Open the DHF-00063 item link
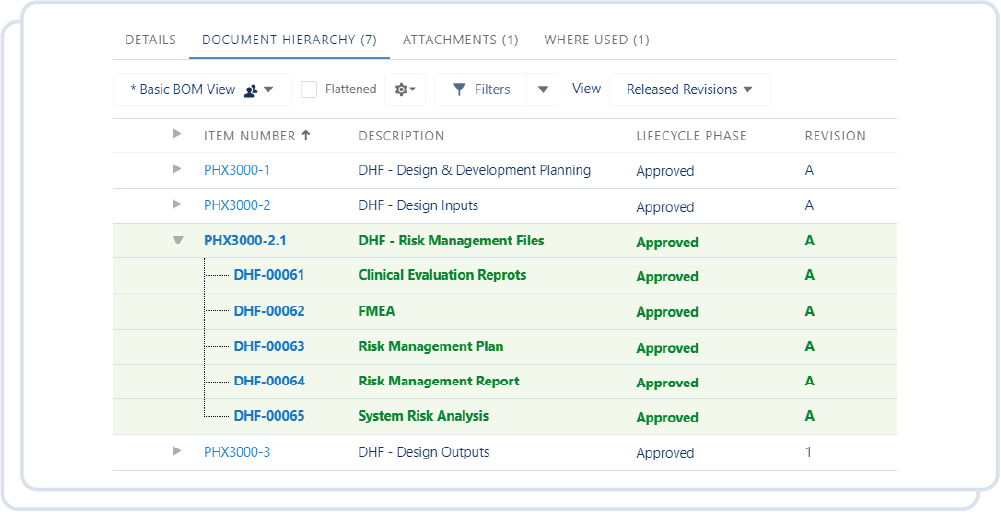This screenshot has width=1001, height=512. [x=268, y=346]
